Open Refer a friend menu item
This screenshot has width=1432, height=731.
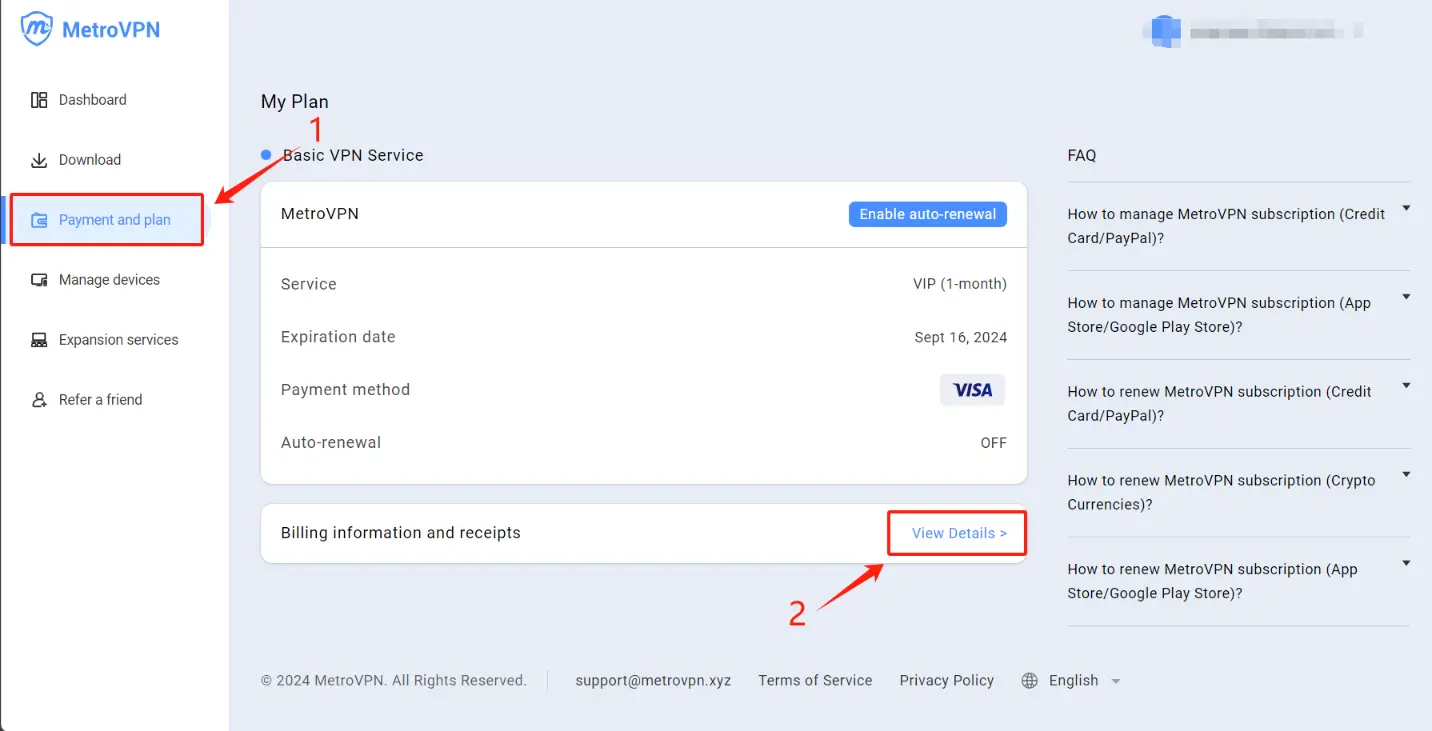[x=100, y=400]
